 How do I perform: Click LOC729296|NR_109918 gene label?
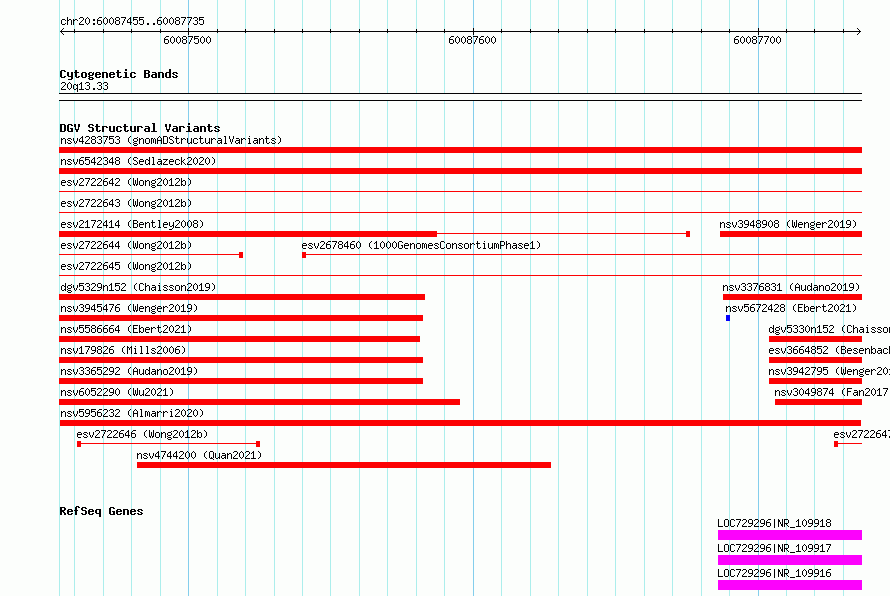click(x=774, y=523)
